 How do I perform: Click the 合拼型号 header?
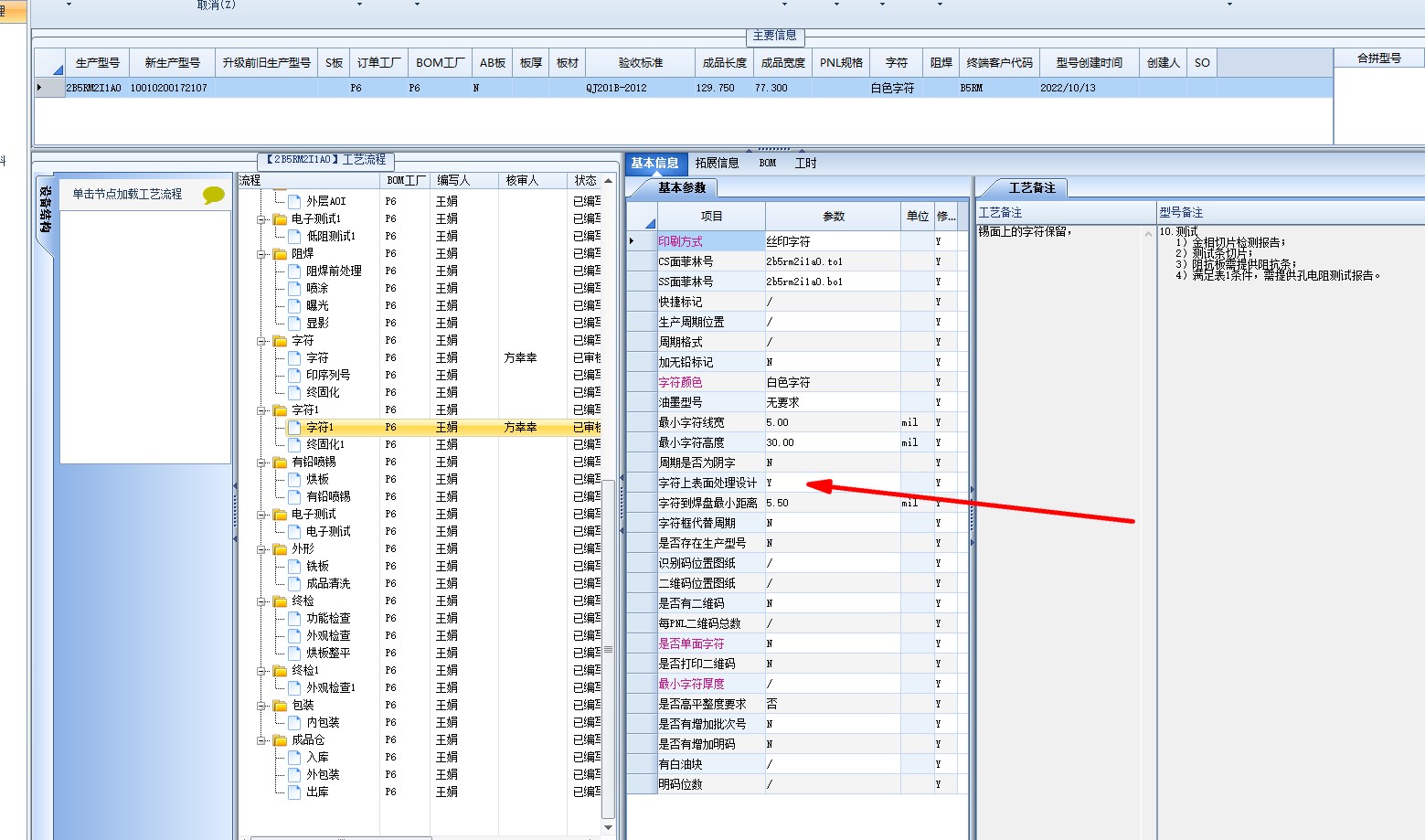click(1378, 58)
